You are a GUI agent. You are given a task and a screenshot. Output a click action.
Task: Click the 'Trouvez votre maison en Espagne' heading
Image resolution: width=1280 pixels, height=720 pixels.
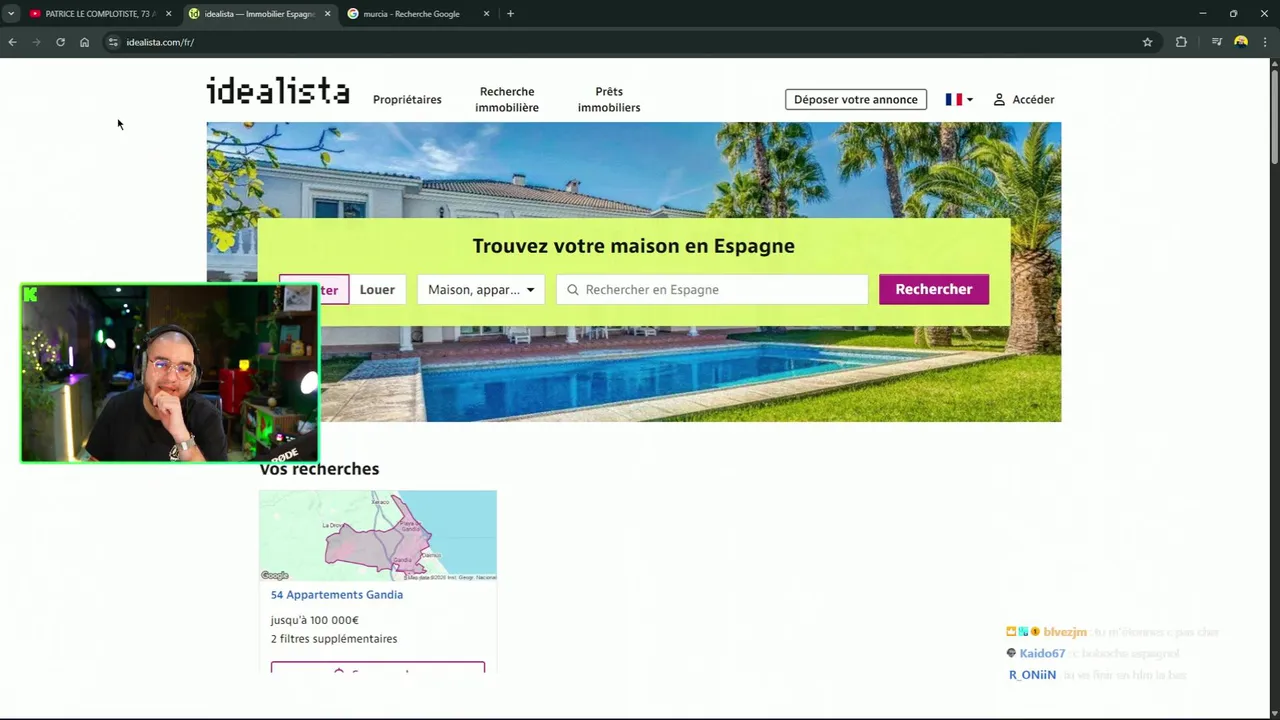pos(634,246)
